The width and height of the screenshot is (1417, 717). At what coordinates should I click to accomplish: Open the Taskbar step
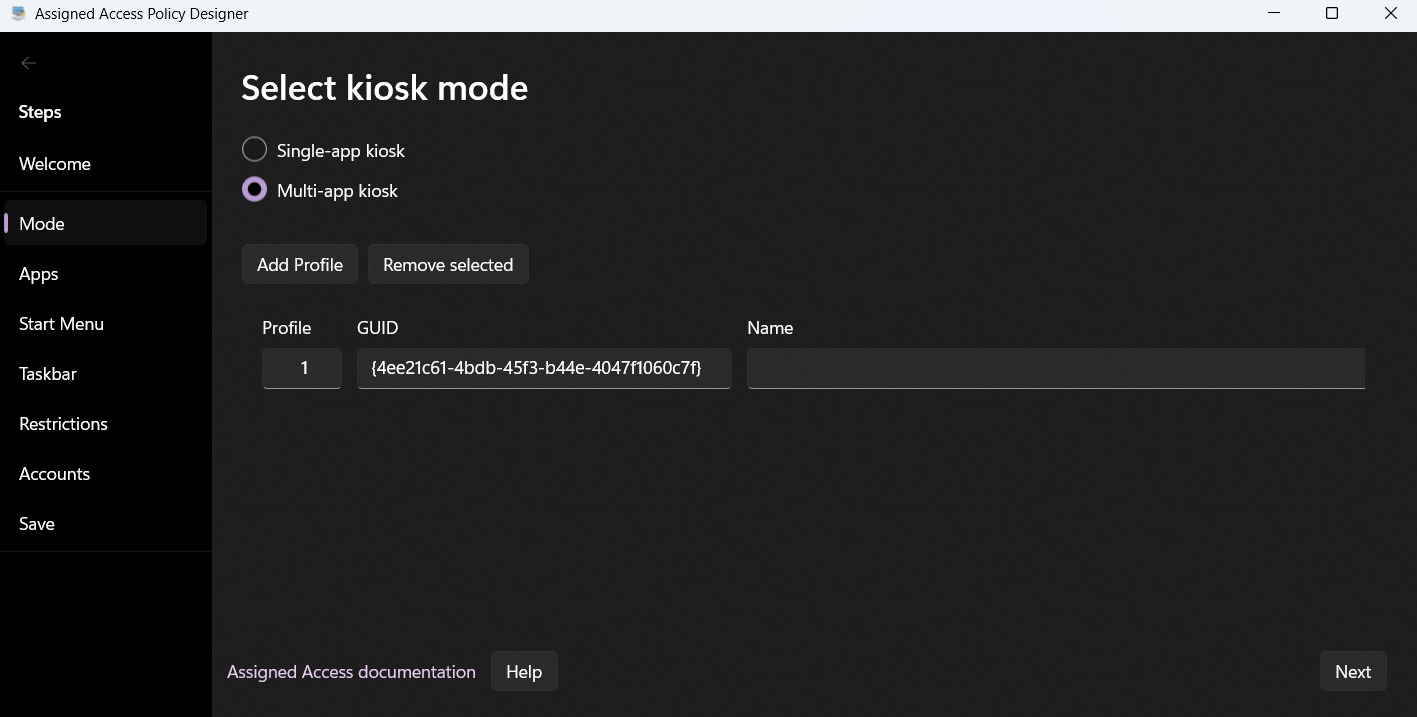(105, 374)
